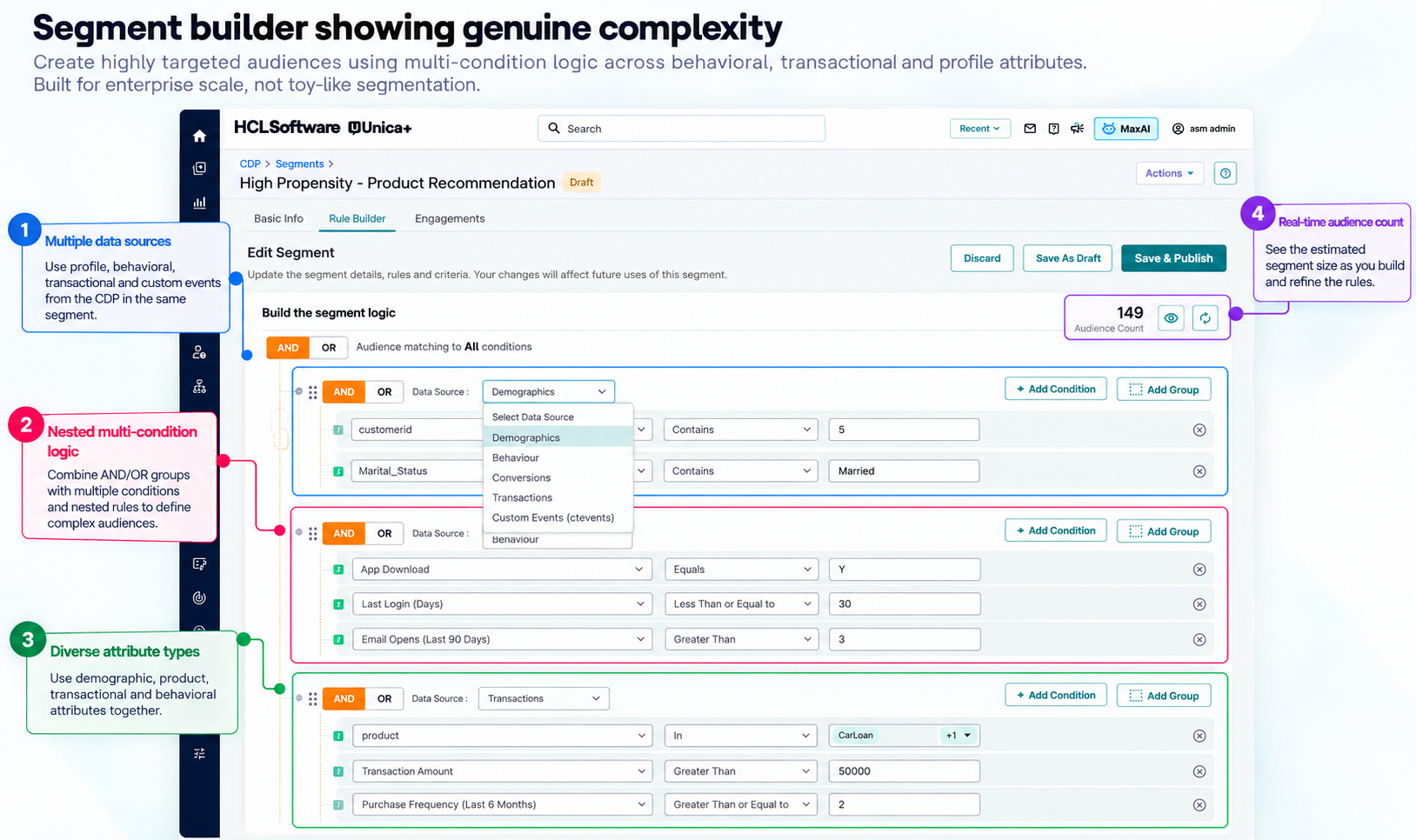Click the hierarchy org-chart sidebar icon

pos(199,386)
